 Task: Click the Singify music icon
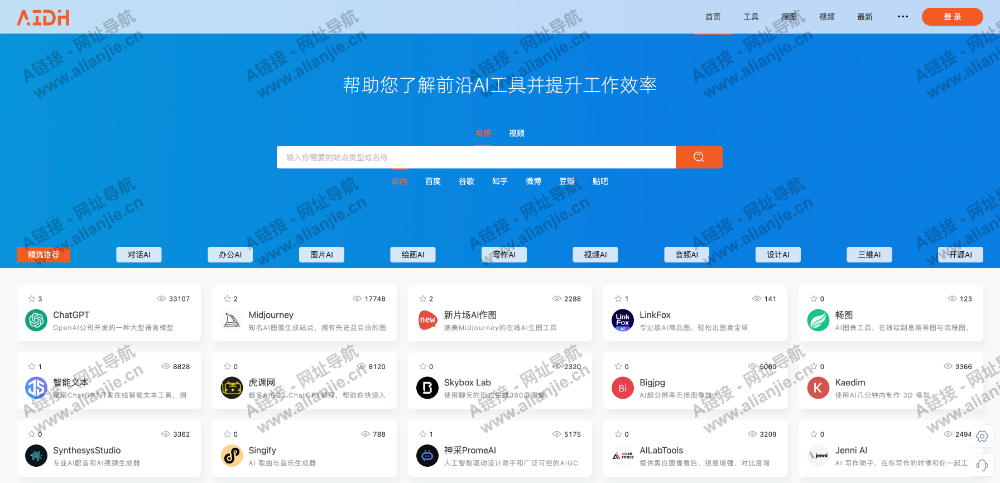[x=232, y=456]
